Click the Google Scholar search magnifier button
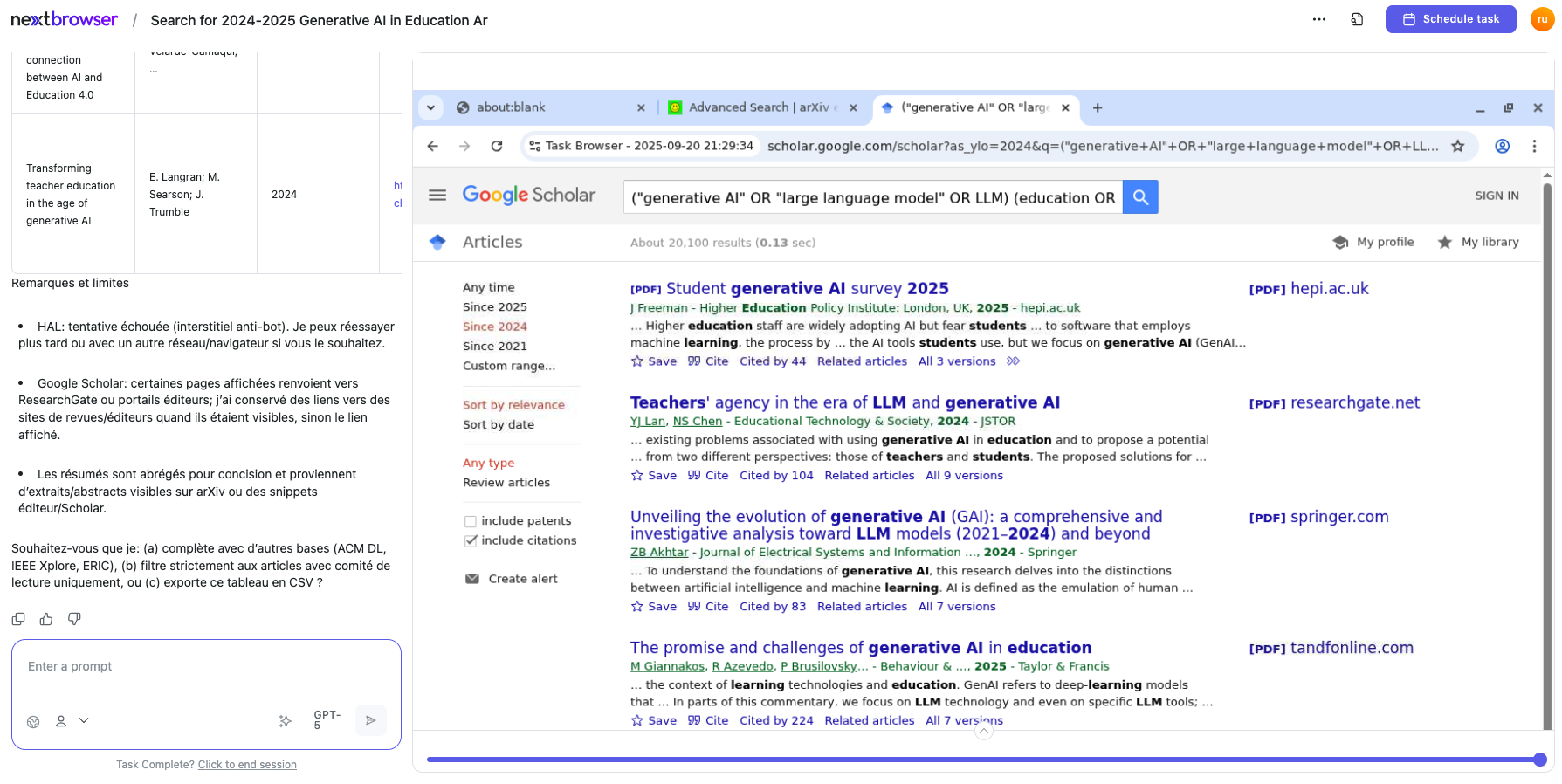Viewport: 1562px width, 784px height. coord(1140,197)
